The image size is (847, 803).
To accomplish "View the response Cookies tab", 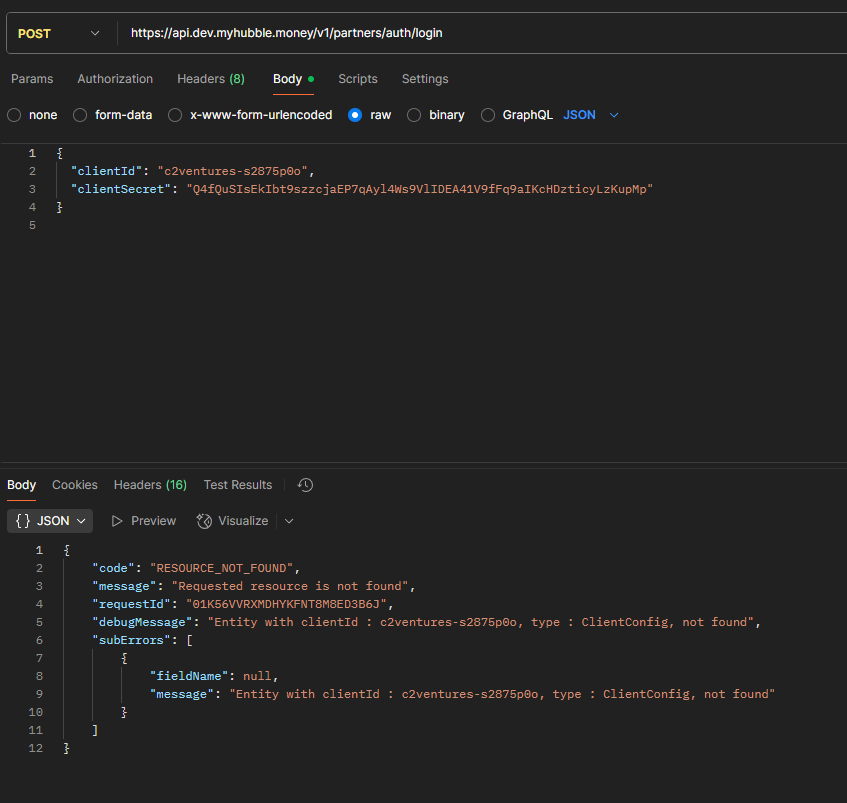I will coord(75,485).
